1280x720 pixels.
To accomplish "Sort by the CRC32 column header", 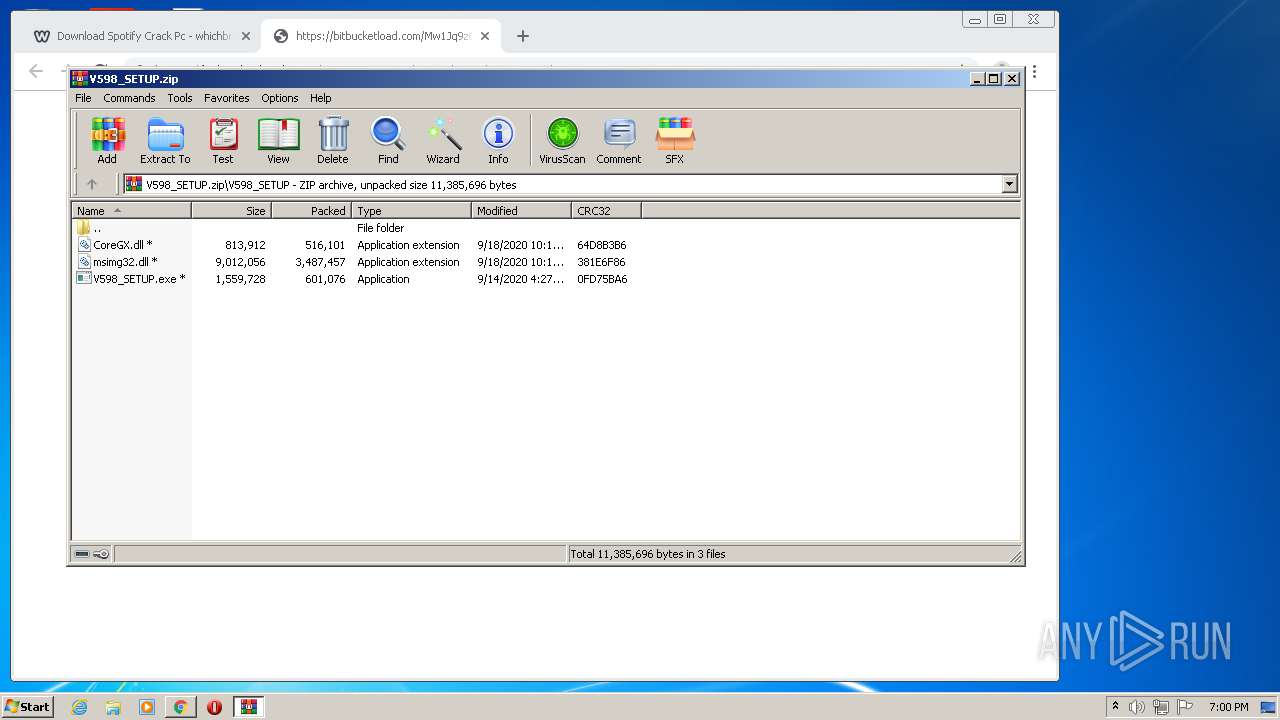I will [x=606, y=211].
